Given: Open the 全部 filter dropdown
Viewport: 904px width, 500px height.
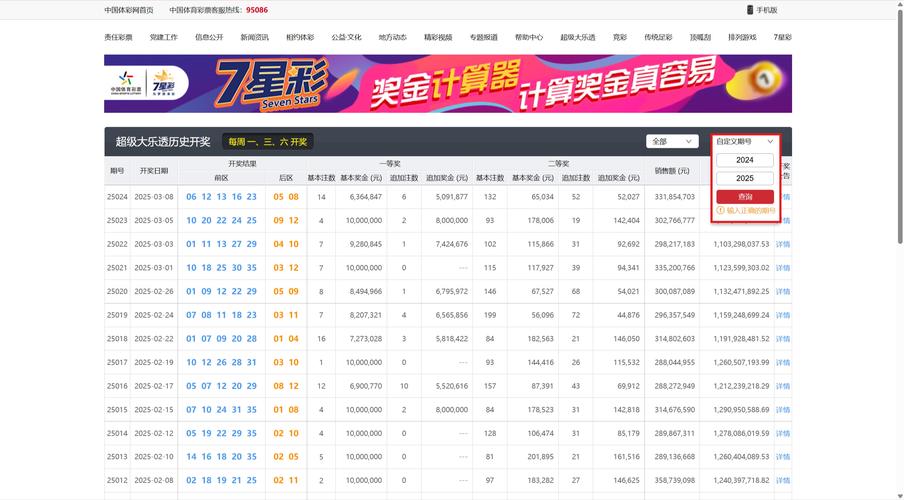Looking at the screenshot, I should pyautogui.click(x=672, y=141).
